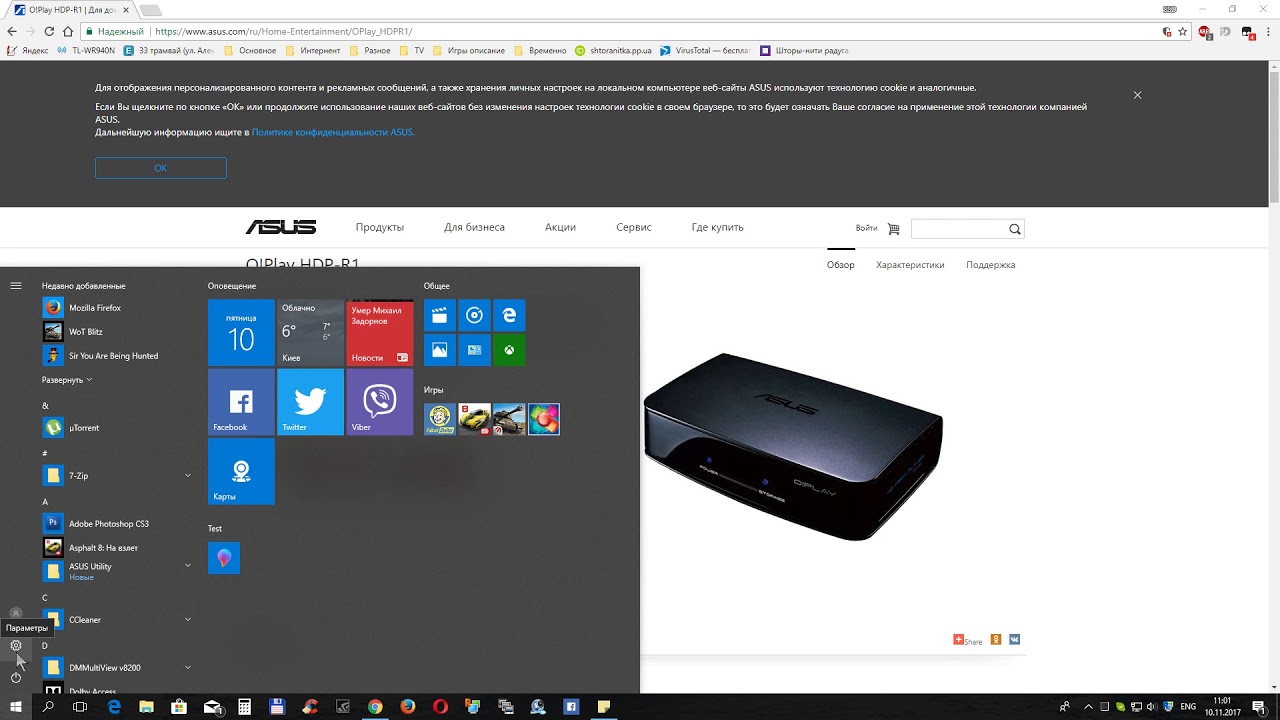Viewport: 1280px width, 720px height.
Task: Open the Где купить menu item
Action: [717, 227]
